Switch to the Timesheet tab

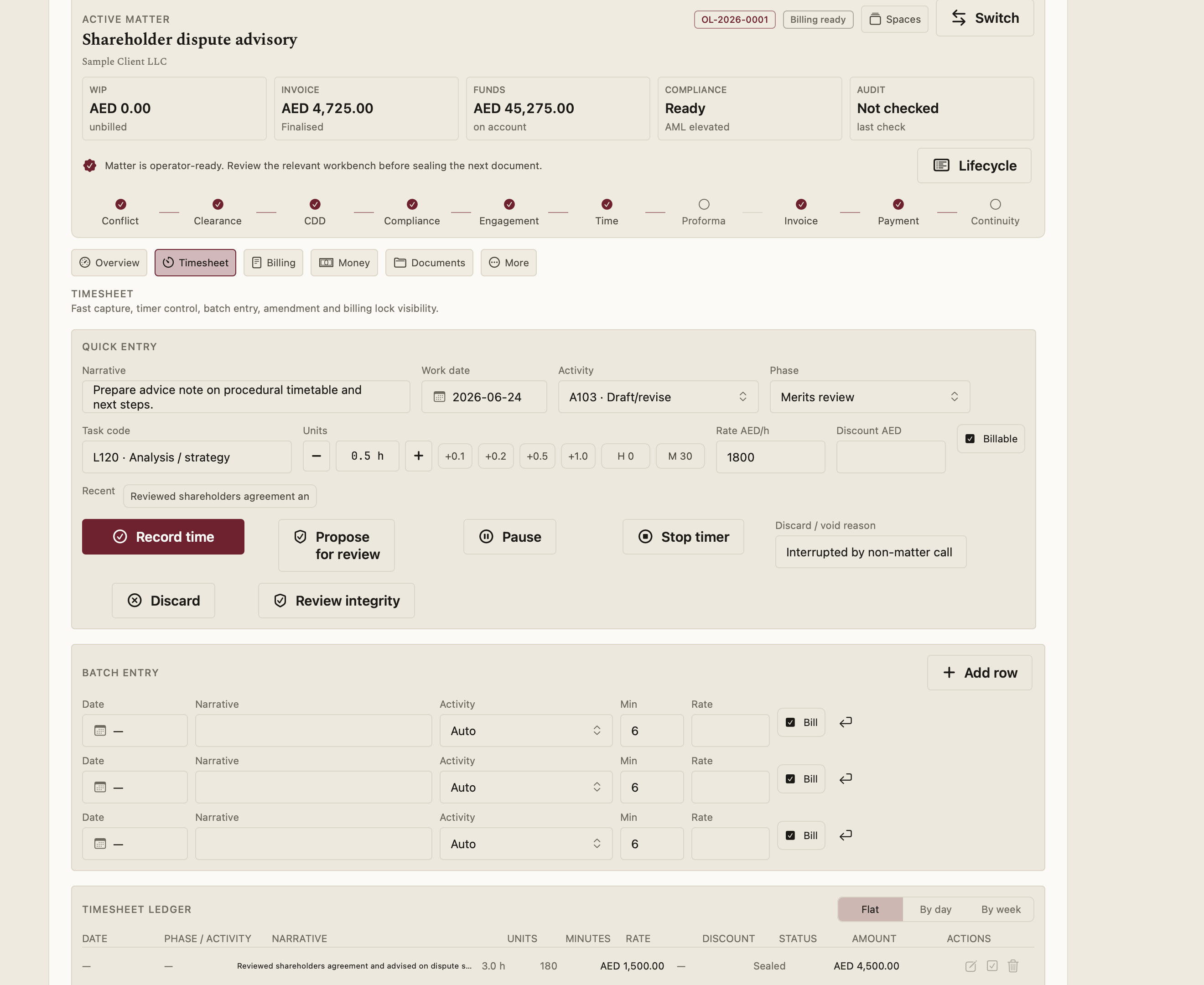tap(195, 263)
